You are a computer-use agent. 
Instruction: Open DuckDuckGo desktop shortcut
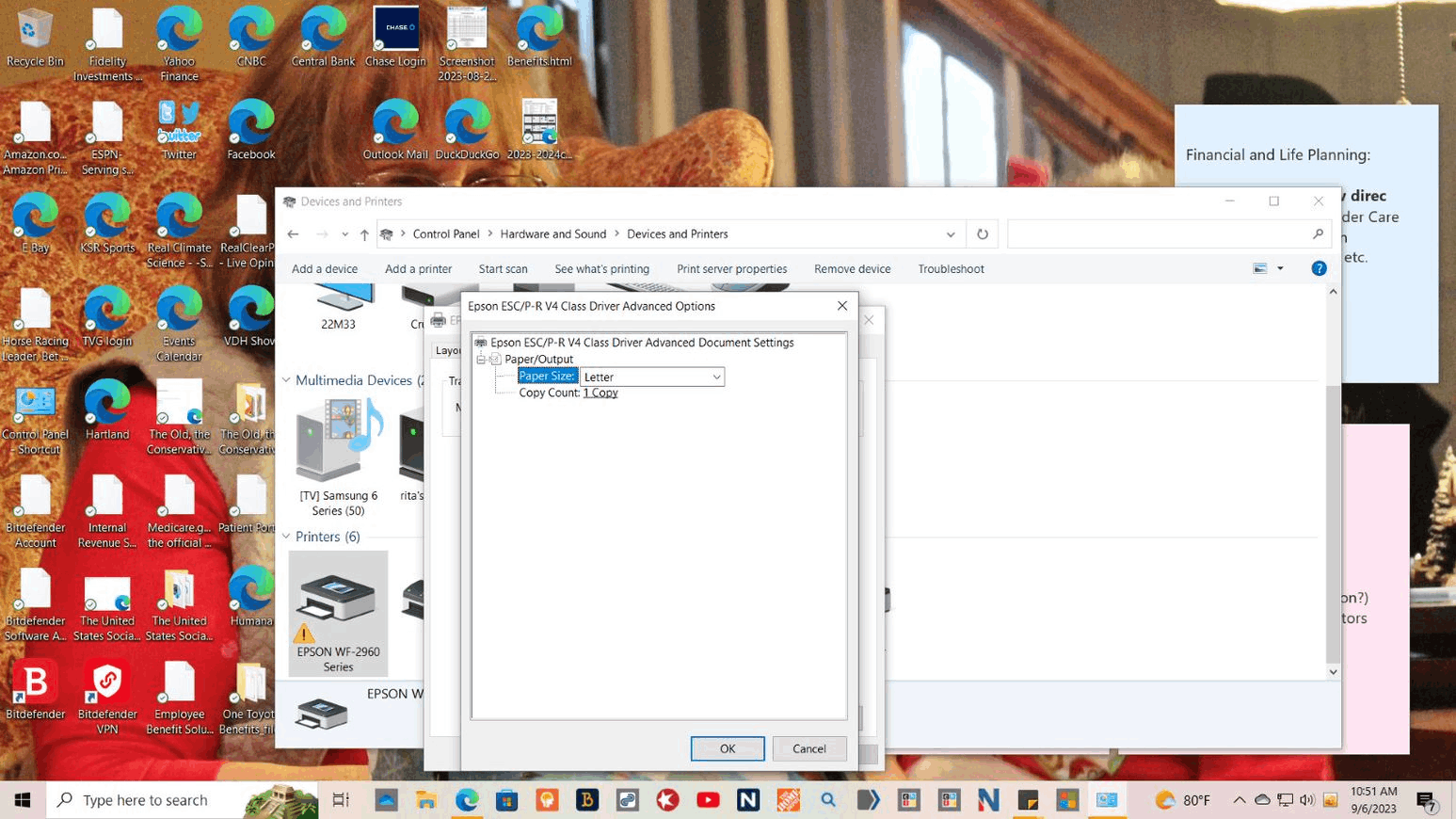coord(467,131)
